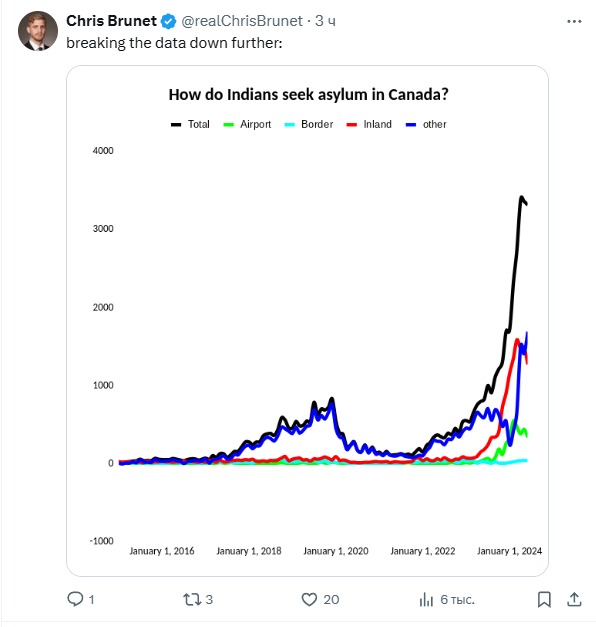
Task: Click the tweet timestamp
Action: pyautogui.click(x=325, y=21)
